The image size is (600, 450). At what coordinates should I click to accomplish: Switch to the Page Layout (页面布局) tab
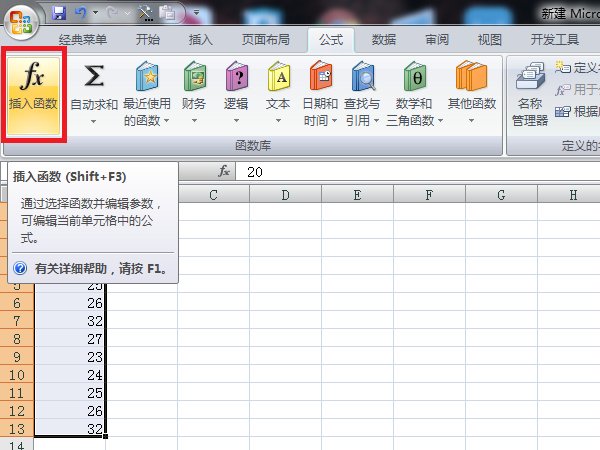[x=265, y=40]
